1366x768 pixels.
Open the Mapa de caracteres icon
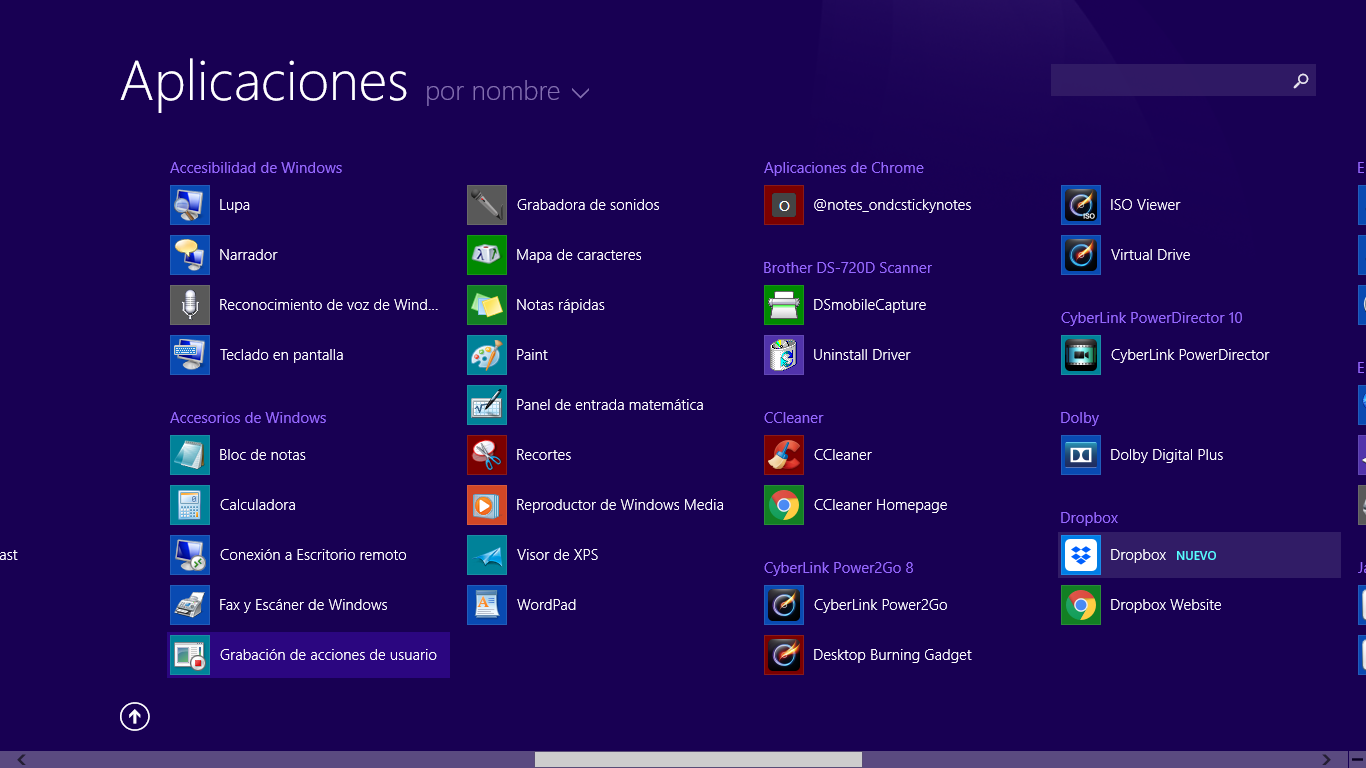[x=487, y=255]
